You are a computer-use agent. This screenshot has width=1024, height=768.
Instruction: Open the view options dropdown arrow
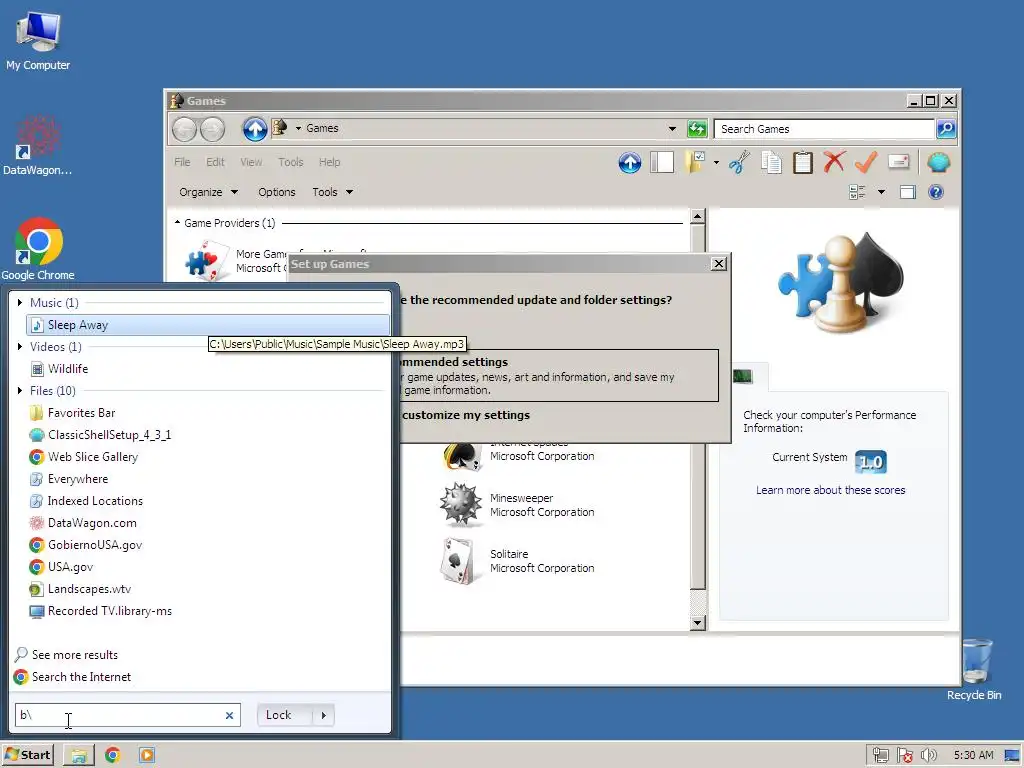pyautogui.click(x=881, y=192)
